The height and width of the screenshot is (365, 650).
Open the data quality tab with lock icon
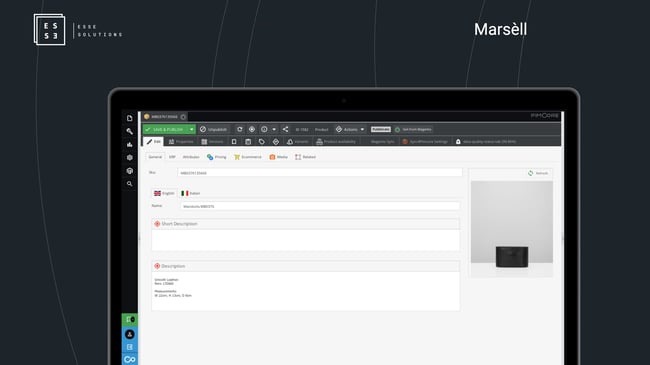(x=486, y=142)
